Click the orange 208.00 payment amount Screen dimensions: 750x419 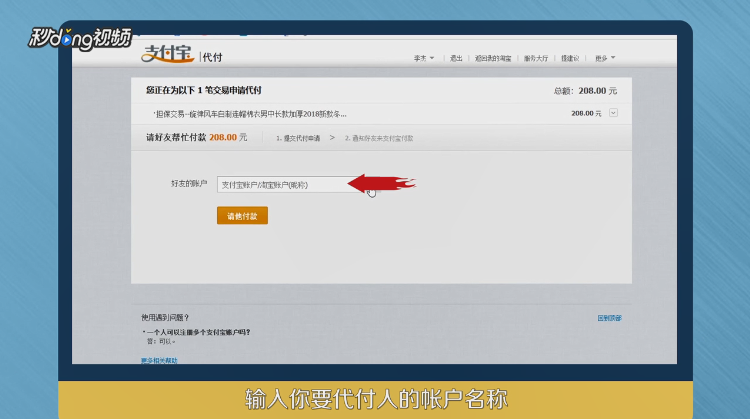coord(223,137)
